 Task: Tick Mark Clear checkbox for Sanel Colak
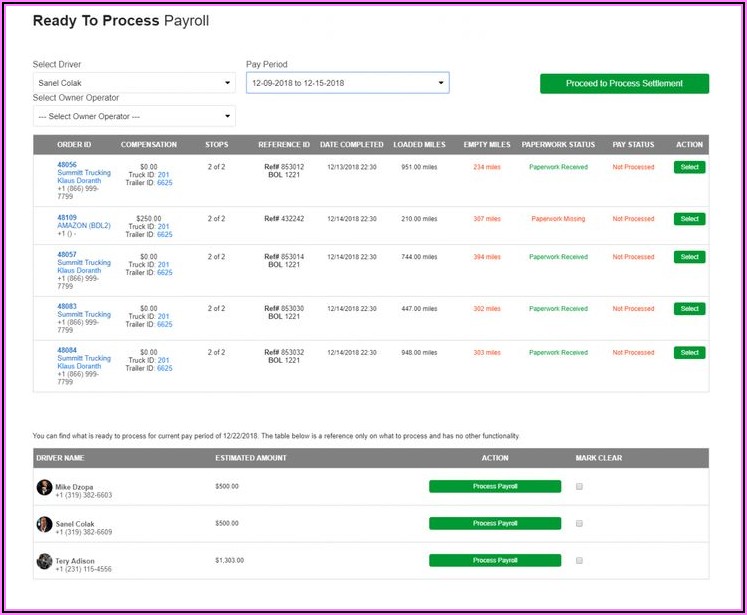(579, 523)
